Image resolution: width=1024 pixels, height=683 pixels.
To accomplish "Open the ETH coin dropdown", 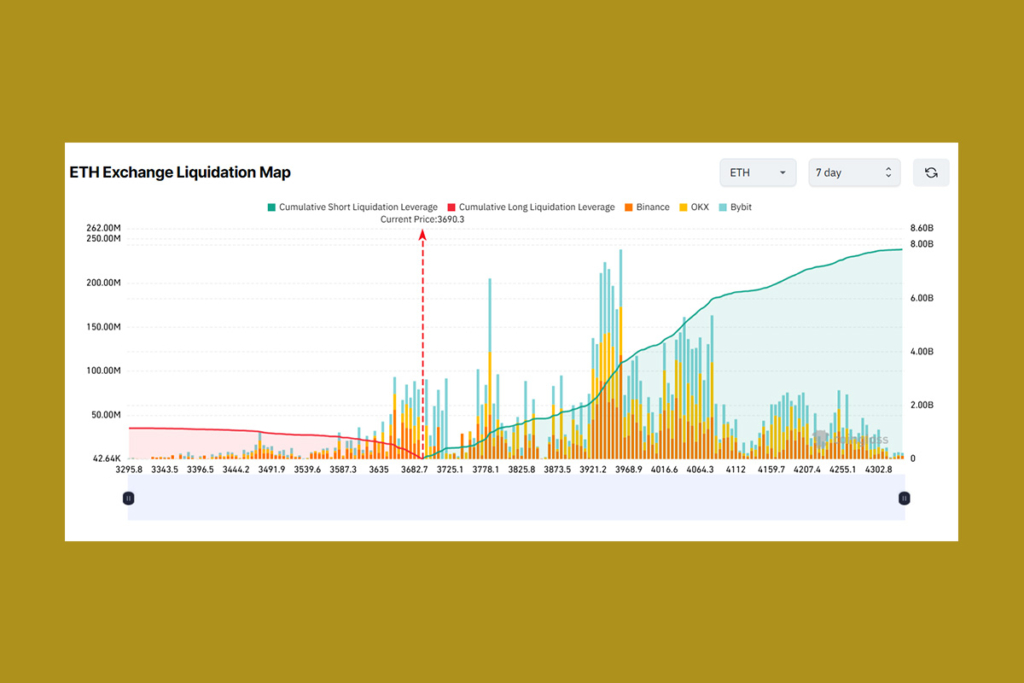I will 757,173.
